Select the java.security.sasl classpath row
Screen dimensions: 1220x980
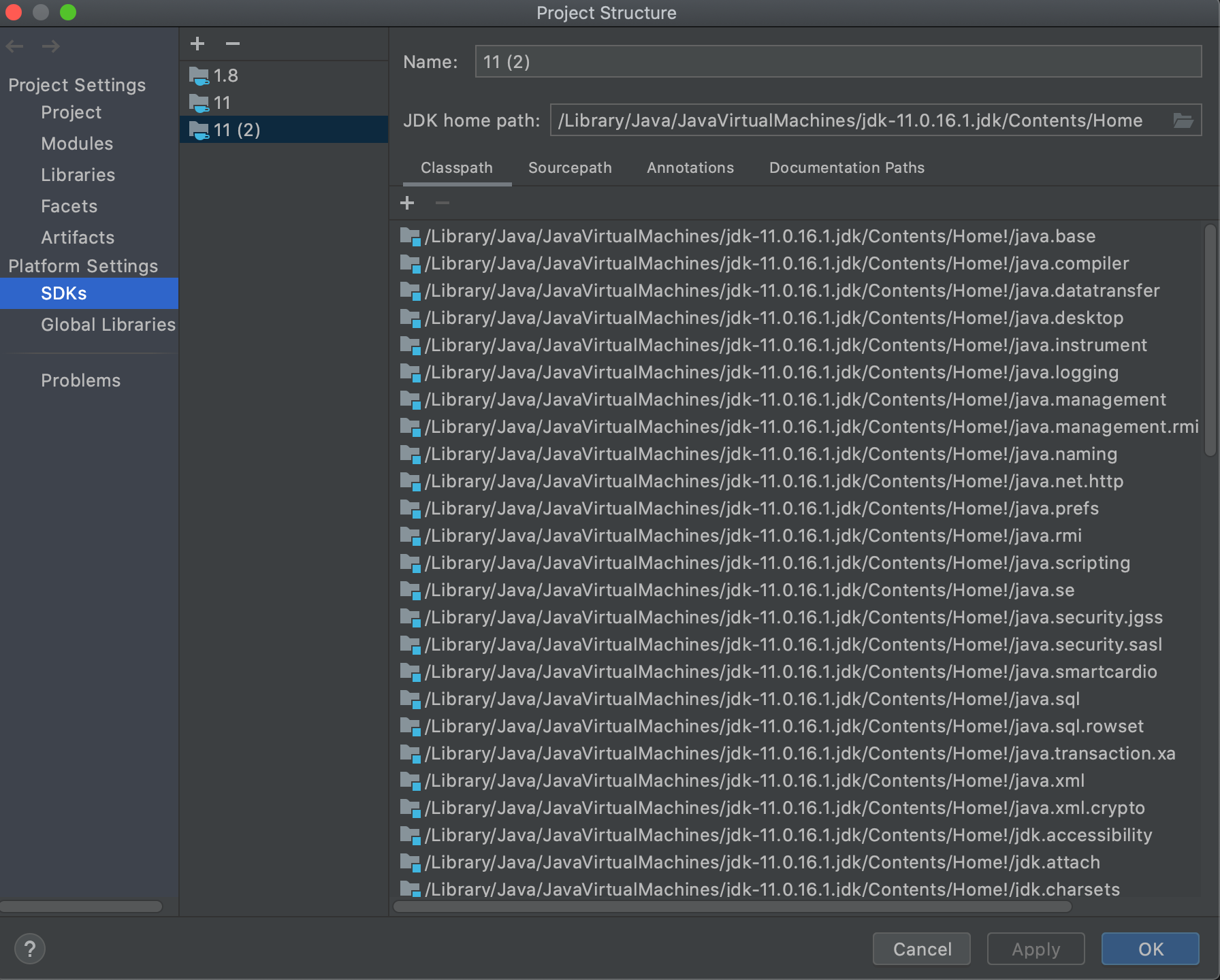pos(797,645)
